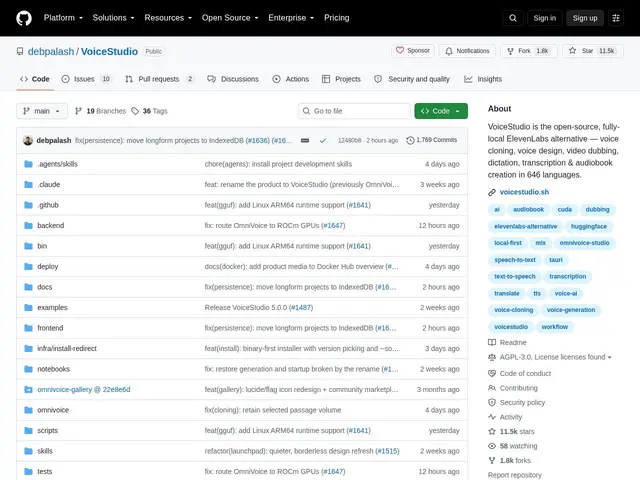The height and width of the screenshot is (480, 640).
Task: Star the VoiceStudio repository
Action: pyautogui.click(x=593, y=51)
